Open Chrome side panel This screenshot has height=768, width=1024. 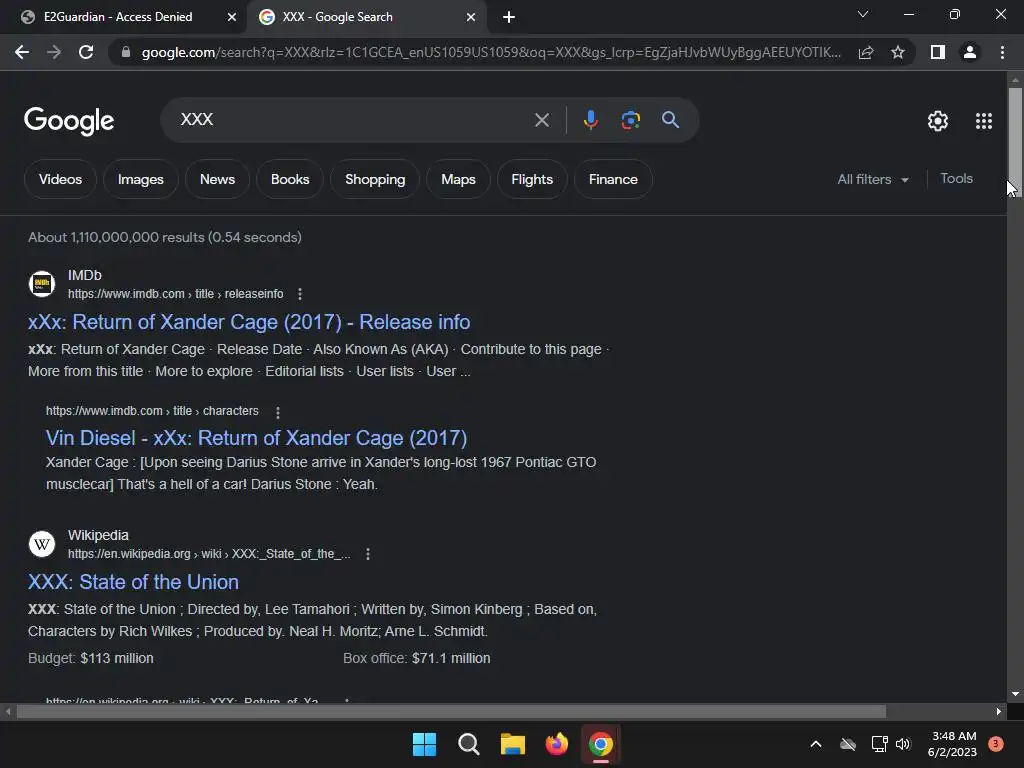[938, 52]
